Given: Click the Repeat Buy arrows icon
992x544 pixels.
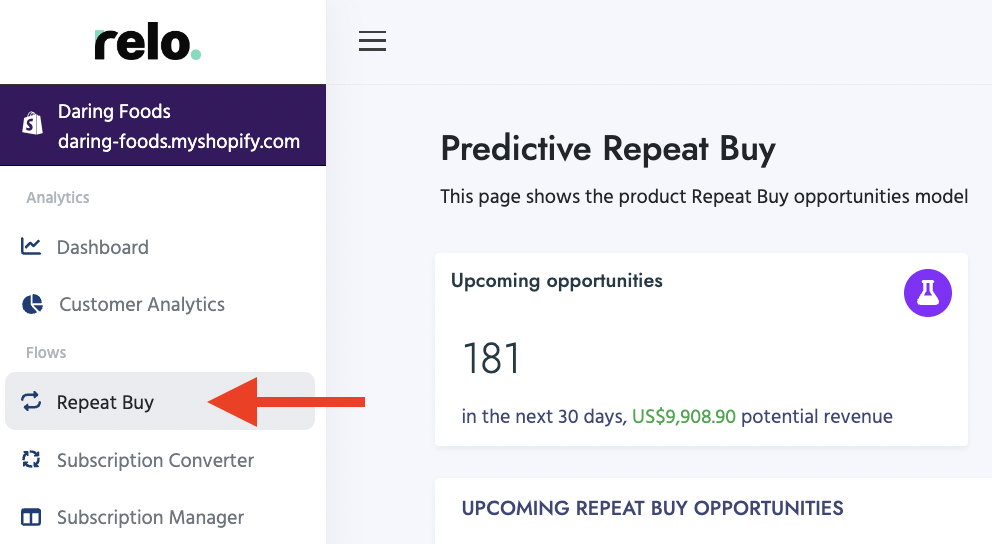Looking at the screenshot, I should [31, 402].
